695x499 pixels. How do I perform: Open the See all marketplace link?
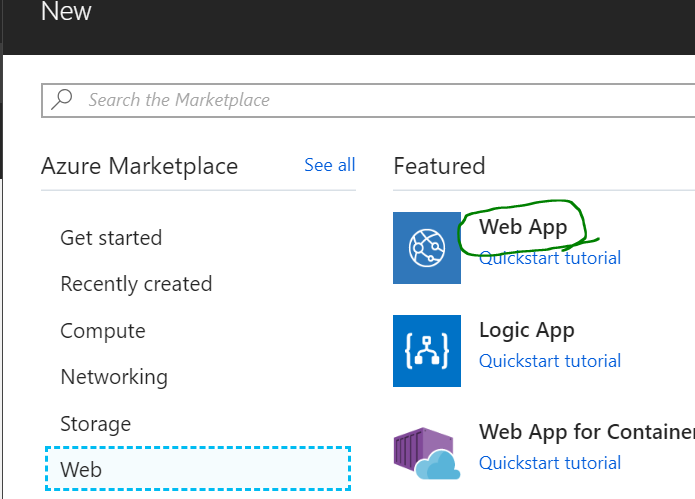329,165
